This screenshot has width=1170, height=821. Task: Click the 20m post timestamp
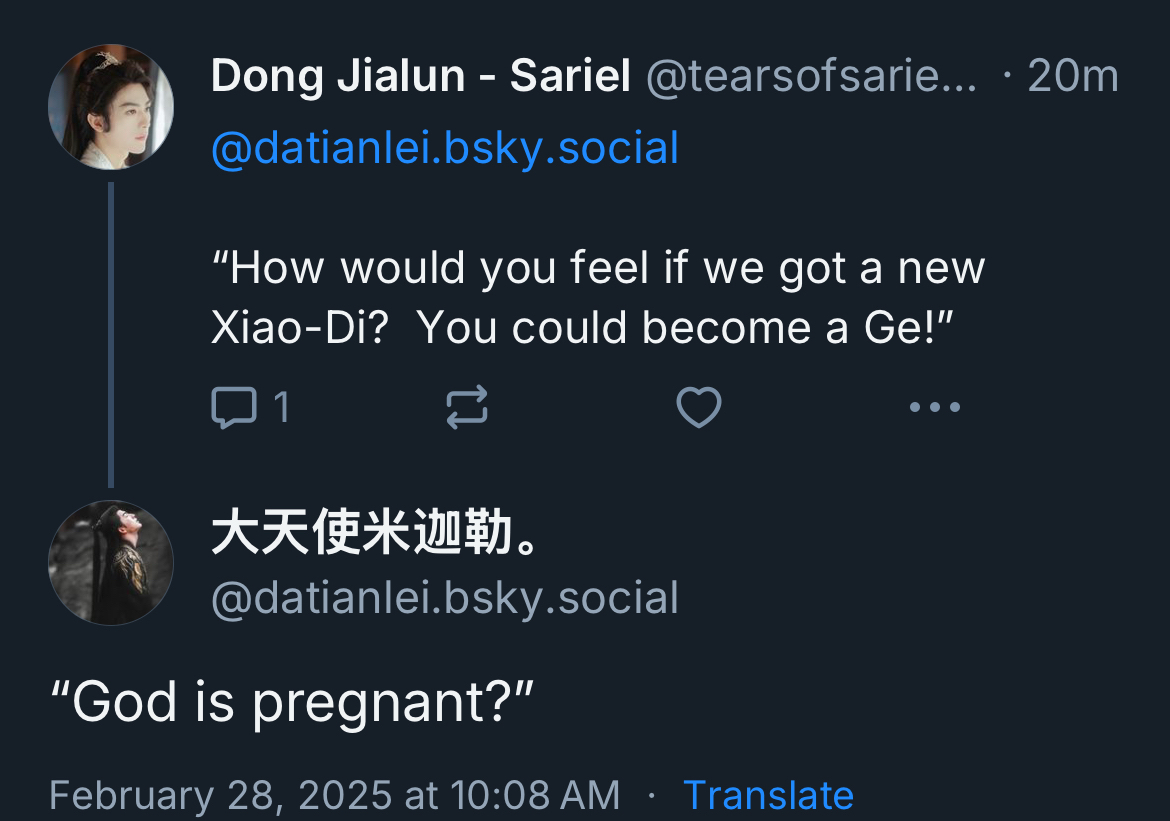1072,77
